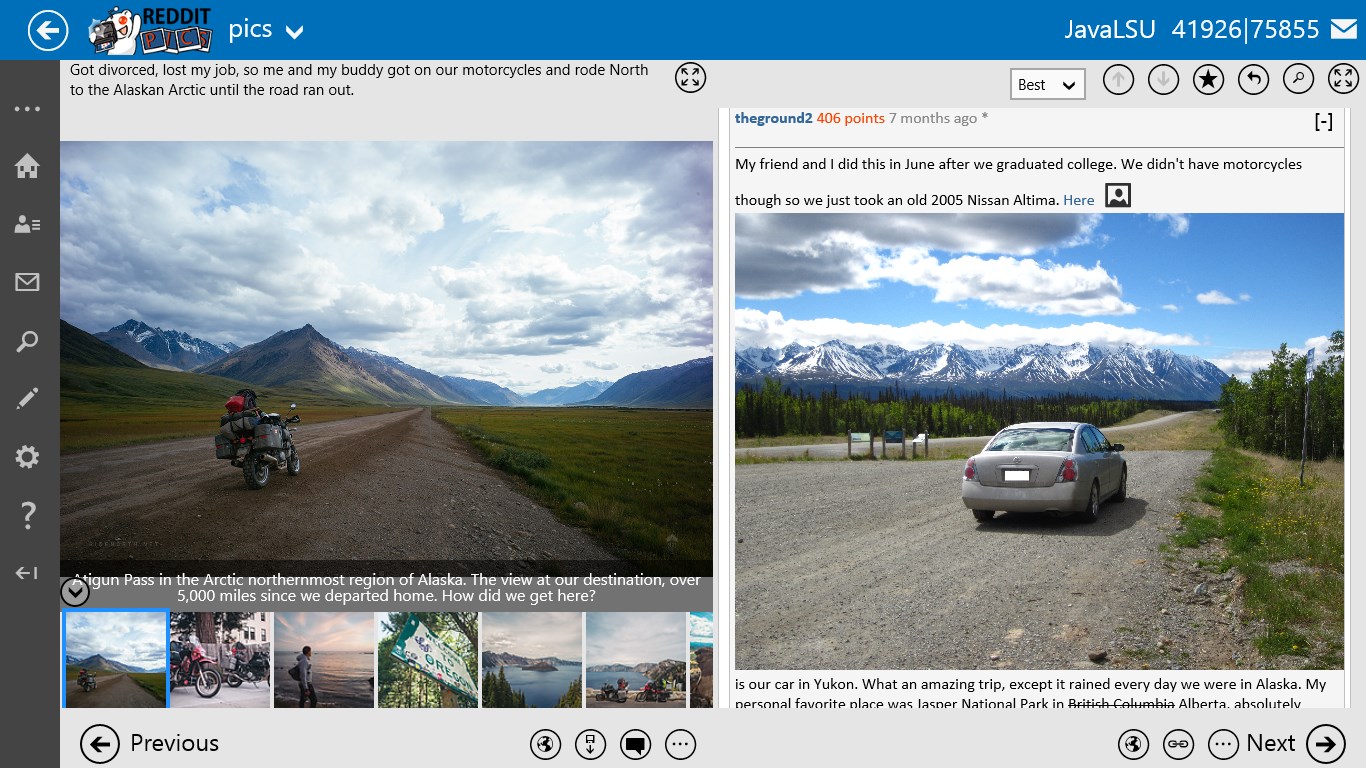Open more options beside Next
The width and height of the screenshot is (1366, 768).
1223,744
